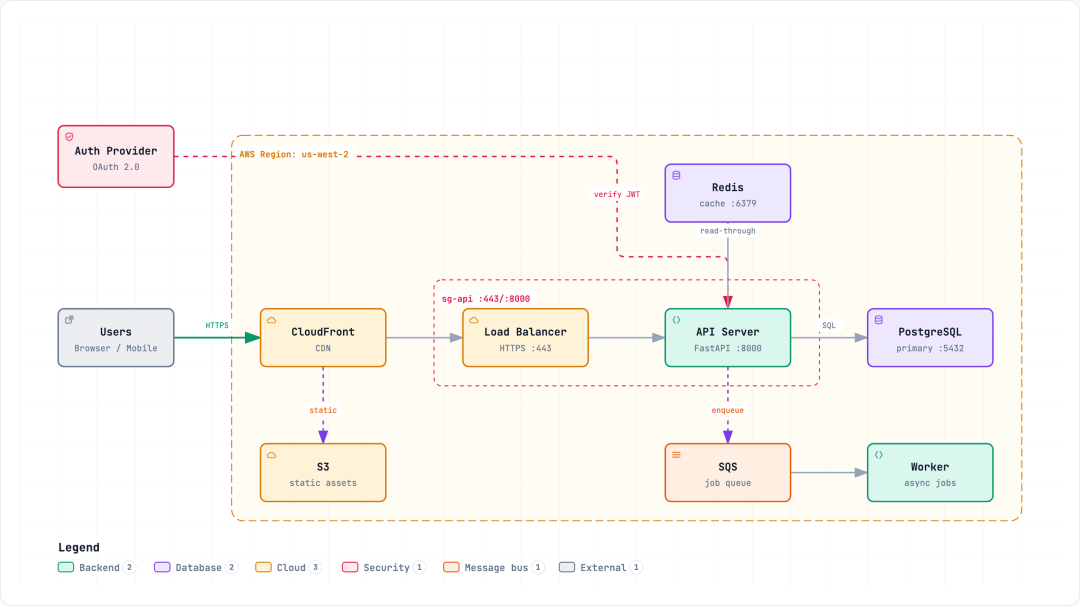The width and height of the screenshot is (1080, 606).
Task: Click the 'Browser / Mobile' subtitle text
Action: (x=116, y=348)
